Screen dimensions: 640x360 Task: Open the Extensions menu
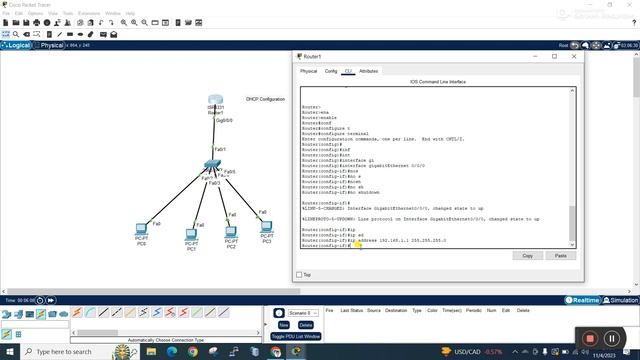click(89, 13)
